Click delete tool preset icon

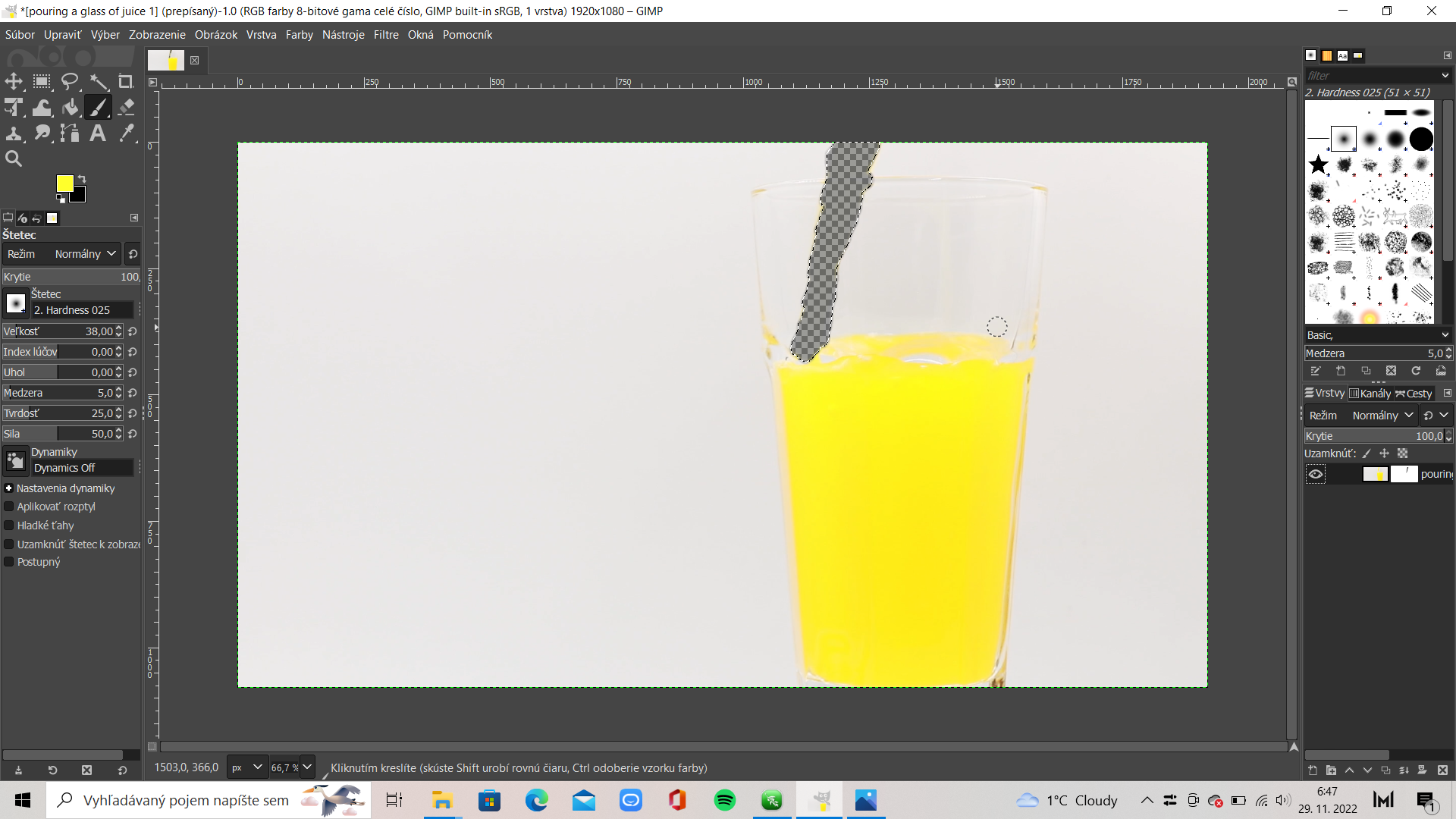click(x=86, y=770)
